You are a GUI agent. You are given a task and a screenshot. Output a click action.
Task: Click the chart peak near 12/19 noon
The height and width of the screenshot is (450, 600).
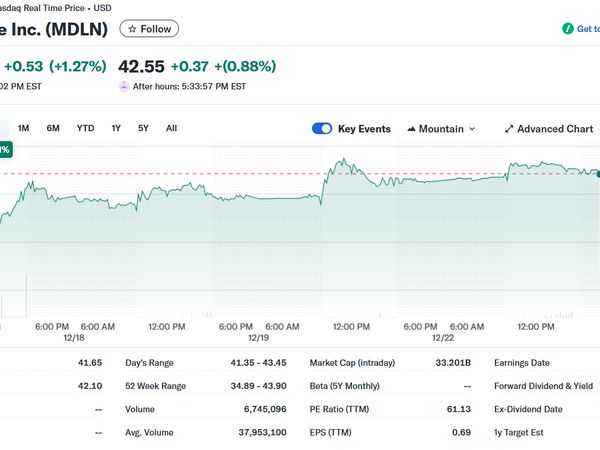(x=342, y=159)
